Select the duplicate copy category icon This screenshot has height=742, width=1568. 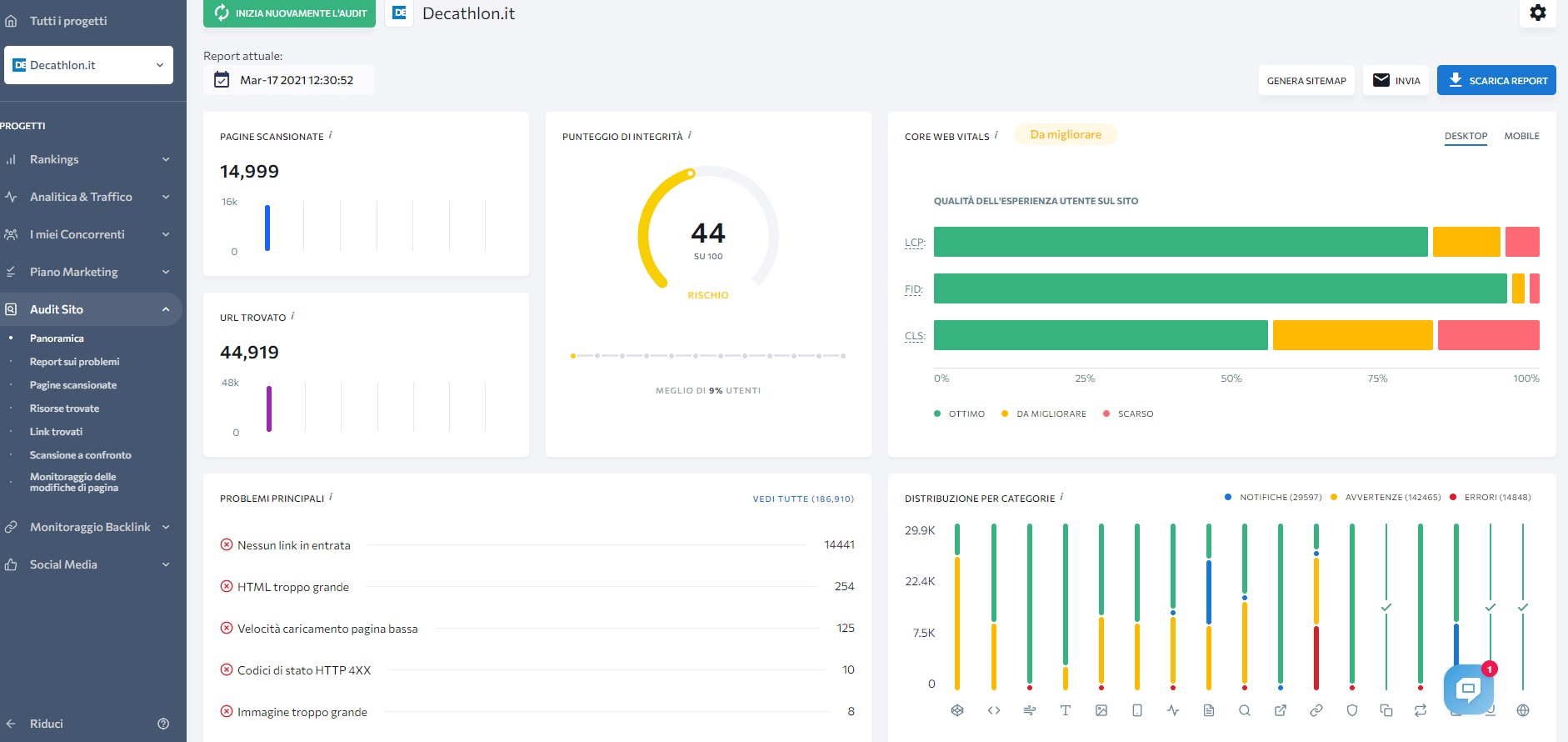click(x=1386, y=710)
